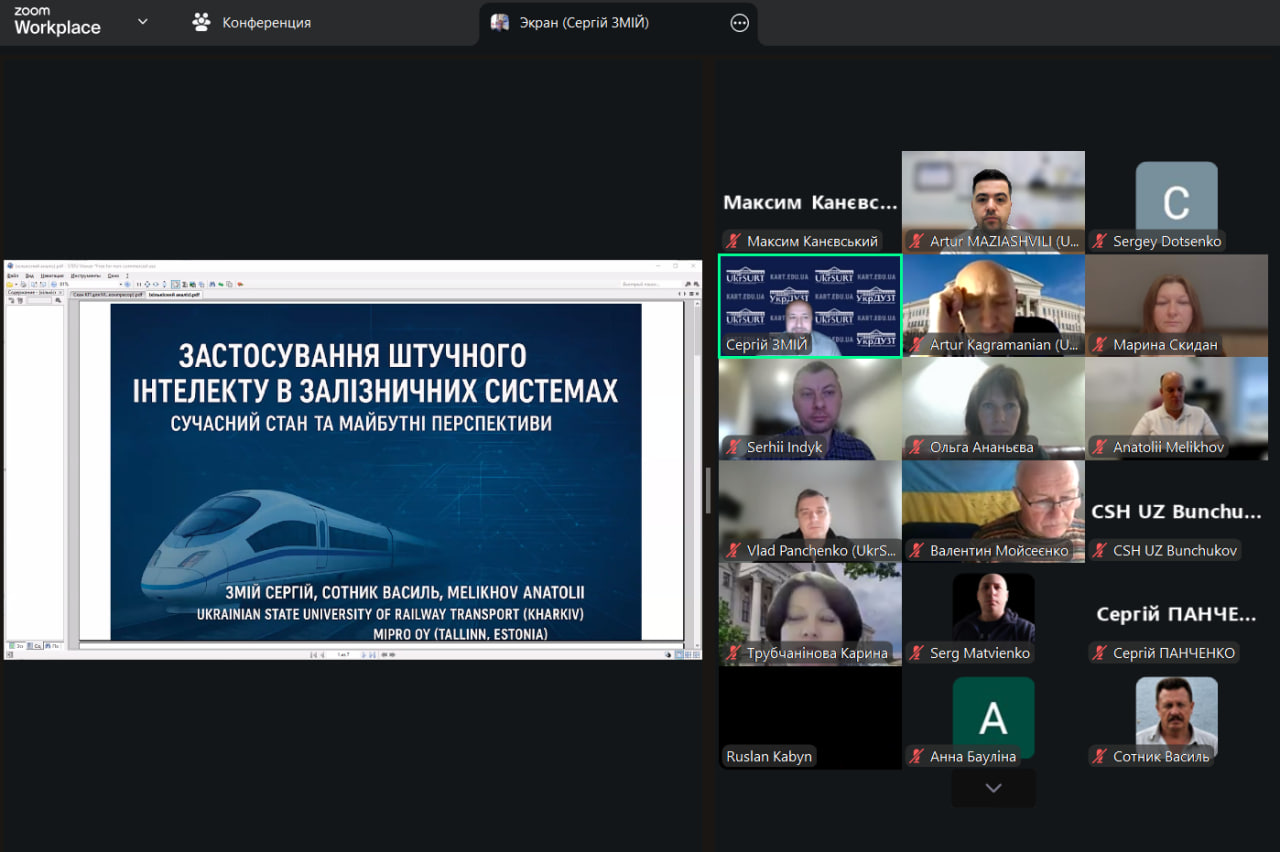The width and height of the screenshot is (1280, 852).
Task: Click muted mic icon on Sergey Dotsenko
Action: point(1100,241)
